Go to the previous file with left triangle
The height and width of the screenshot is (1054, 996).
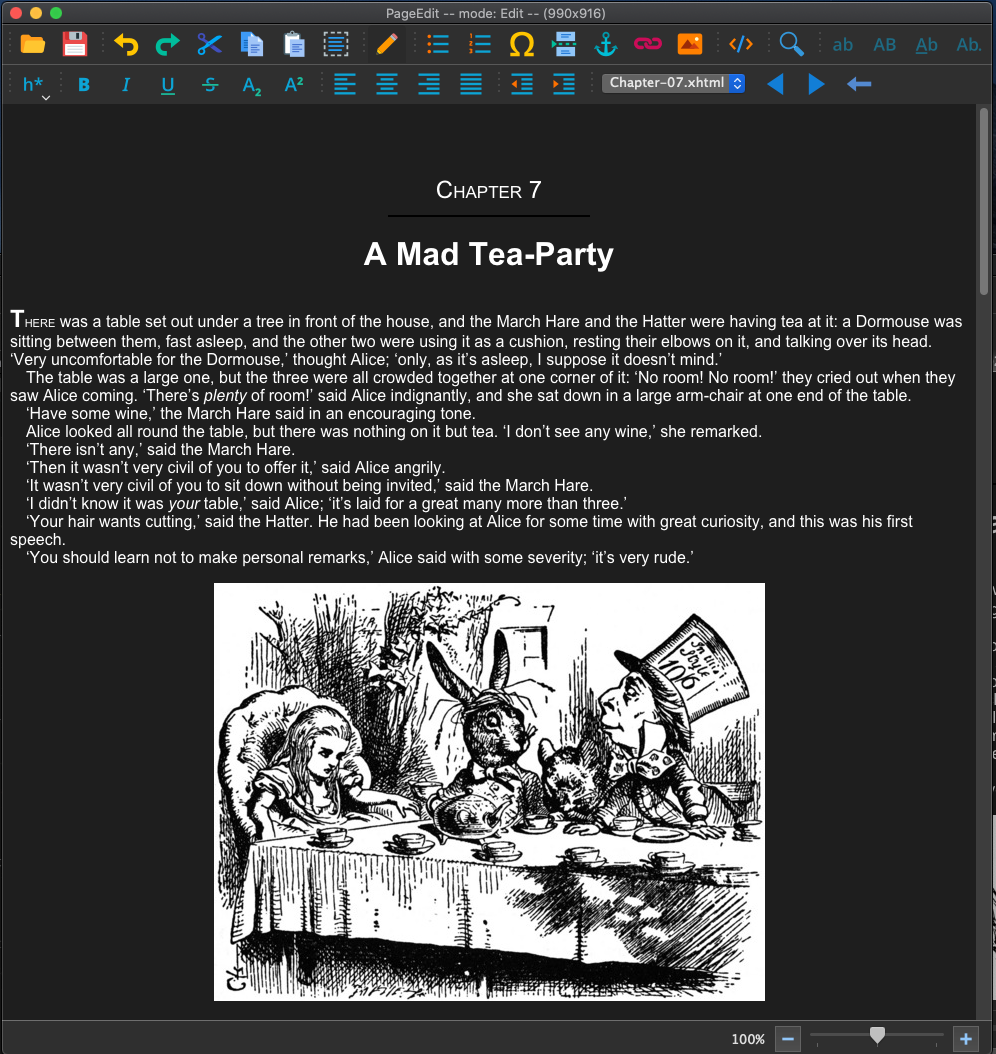[775, 85]
